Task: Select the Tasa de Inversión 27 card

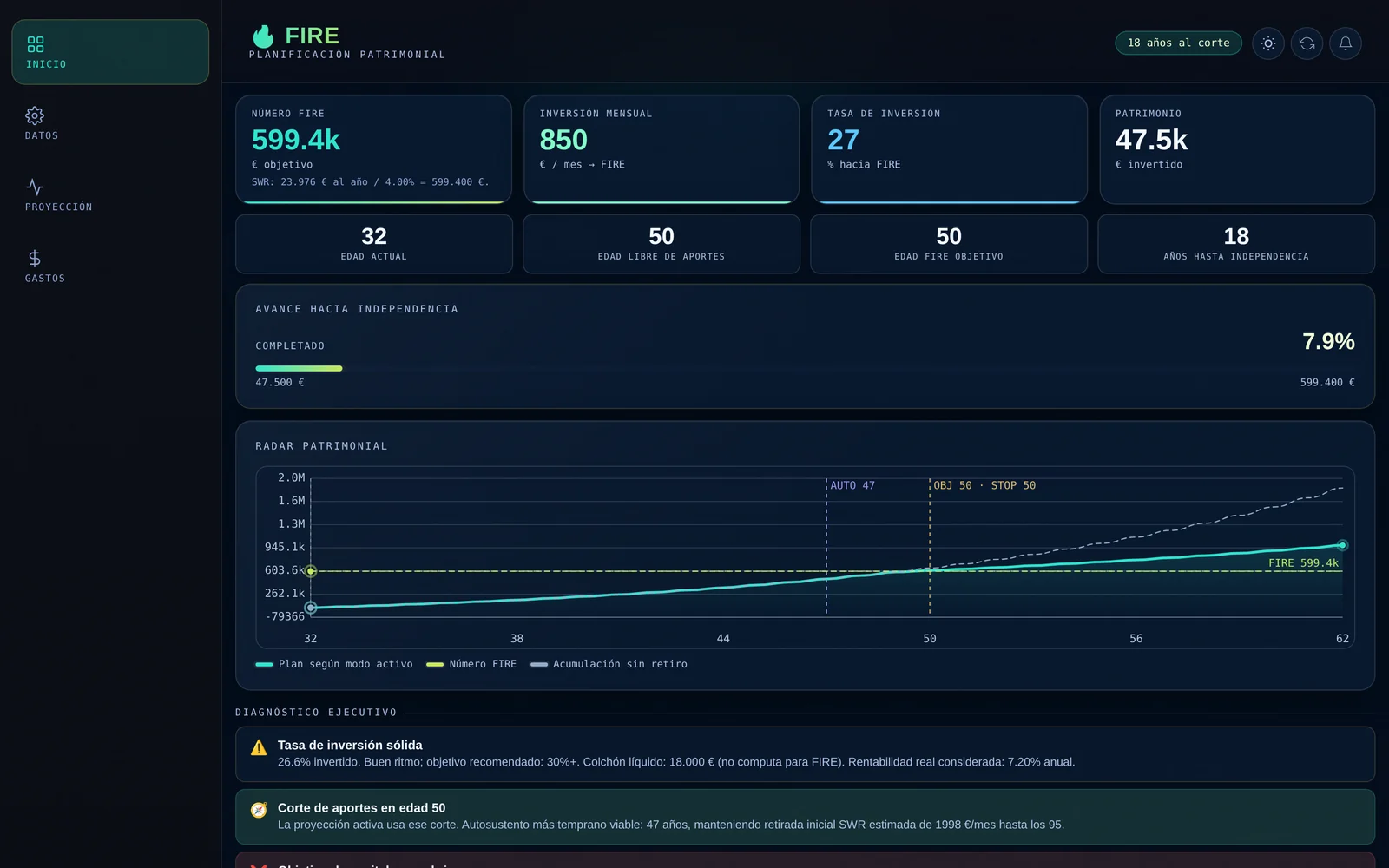Action: 949,149
